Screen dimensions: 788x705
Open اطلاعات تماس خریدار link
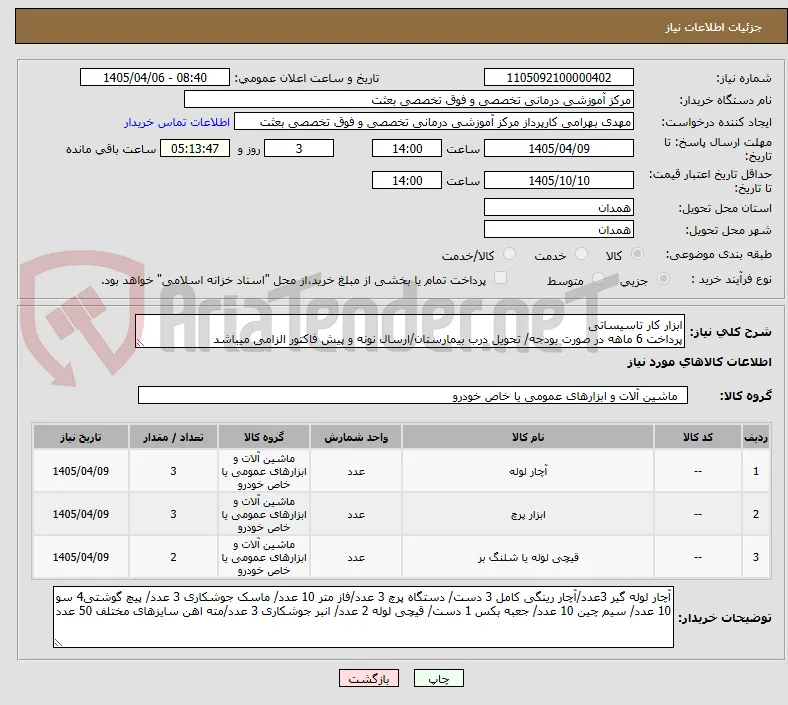177,122
